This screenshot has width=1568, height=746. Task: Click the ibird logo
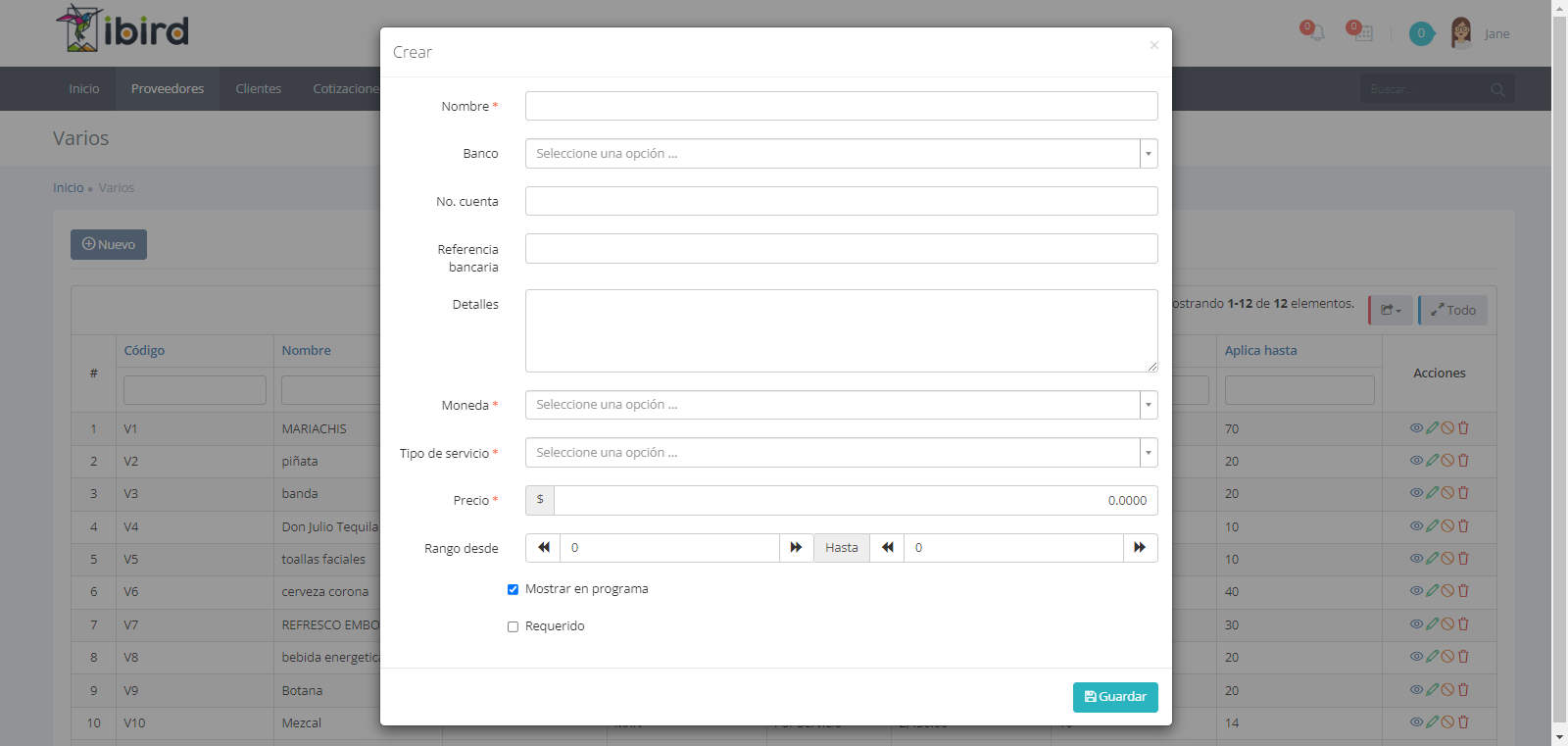[x=122, y=28]
